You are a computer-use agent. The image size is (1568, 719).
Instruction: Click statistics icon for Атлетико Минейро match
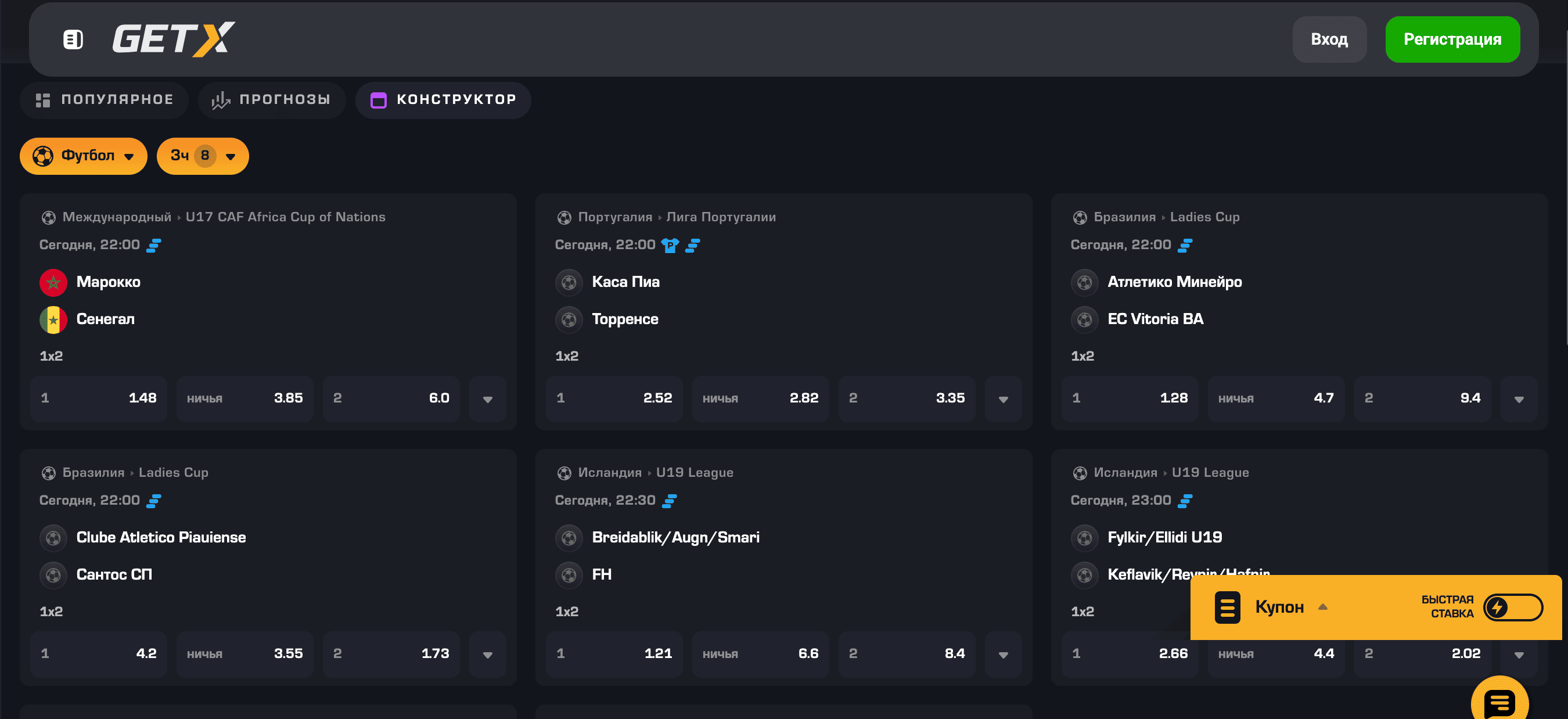[1185, 245]
